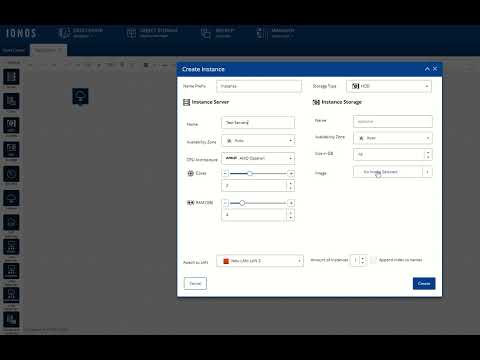Open Backup menu in header

217,33
